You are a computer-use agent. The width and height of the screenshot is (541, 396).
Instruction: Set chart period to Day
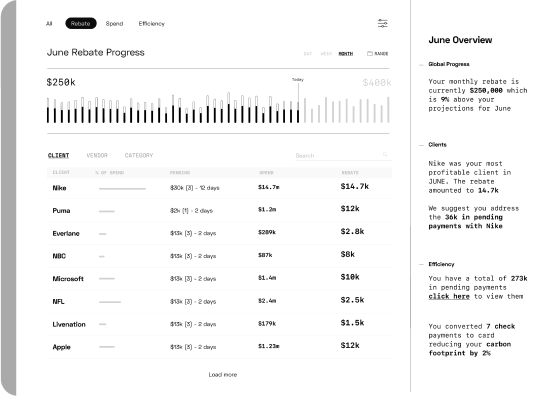click(x=307, y=54)
